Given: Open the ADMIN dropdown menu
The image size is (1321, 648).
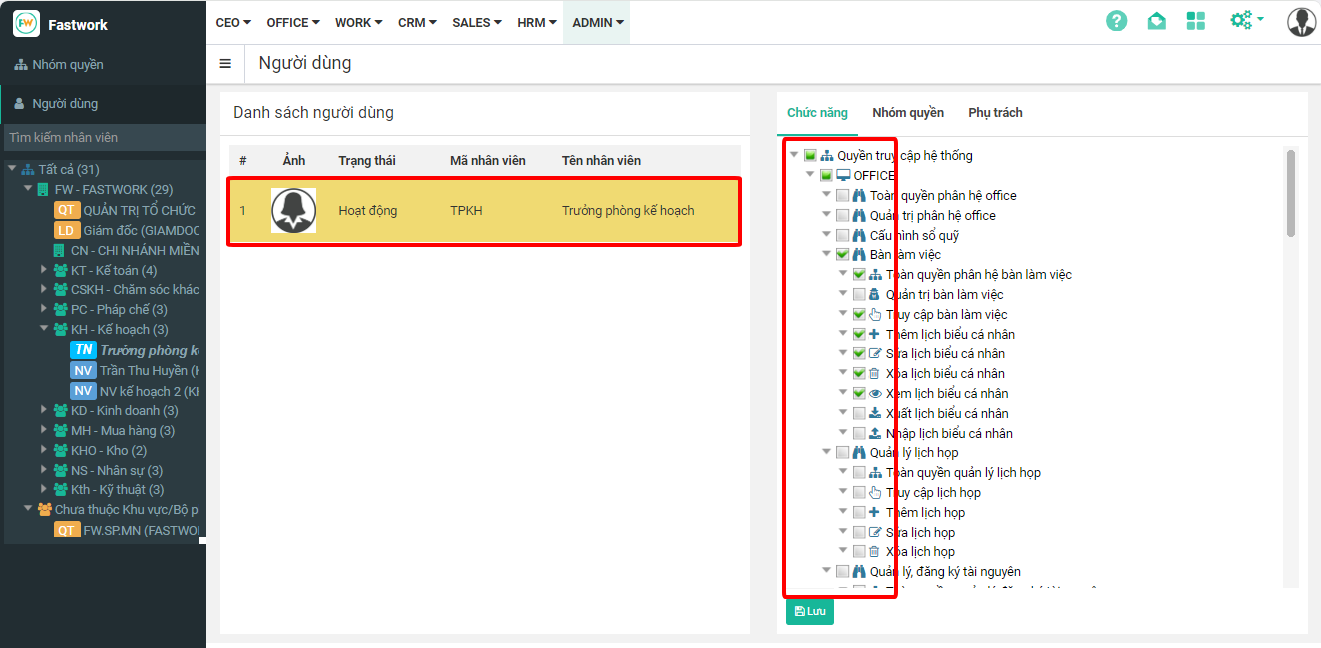Looking at the screenshot, I should coord(597,22).
